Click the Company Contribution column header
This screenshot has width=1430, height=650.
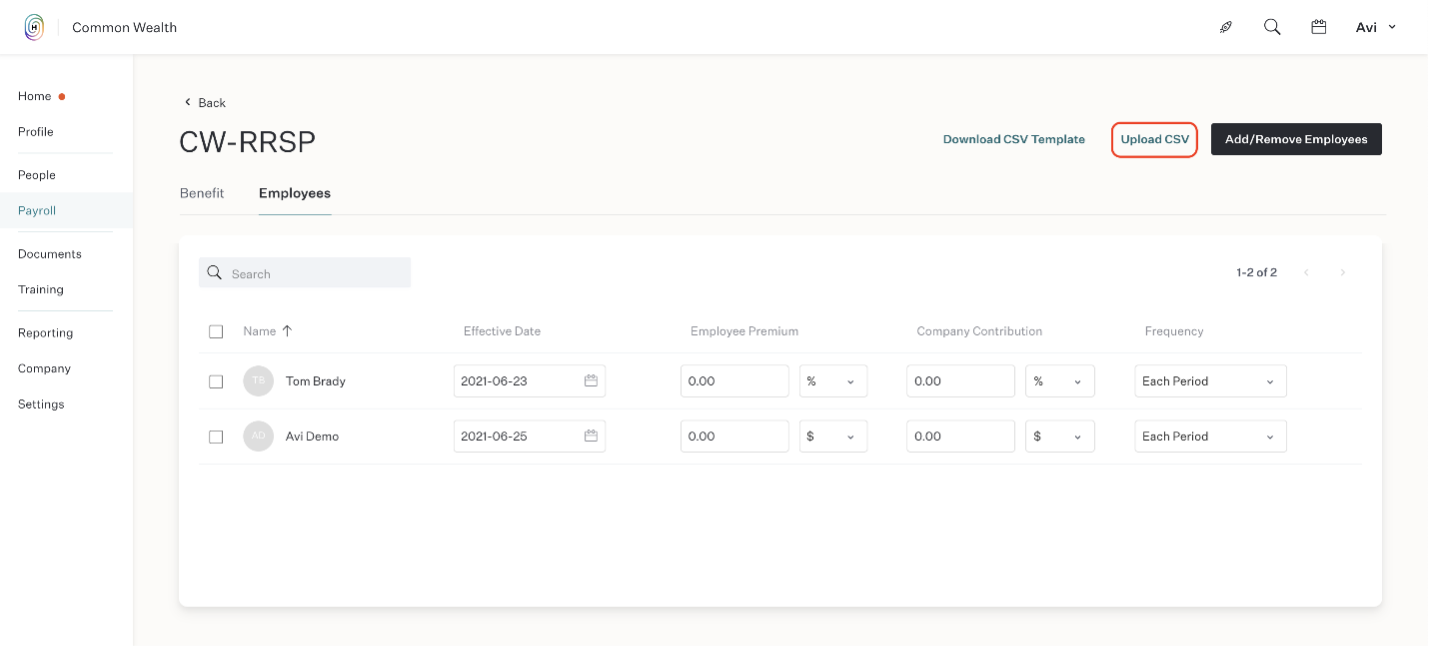[x=979, y=331]
